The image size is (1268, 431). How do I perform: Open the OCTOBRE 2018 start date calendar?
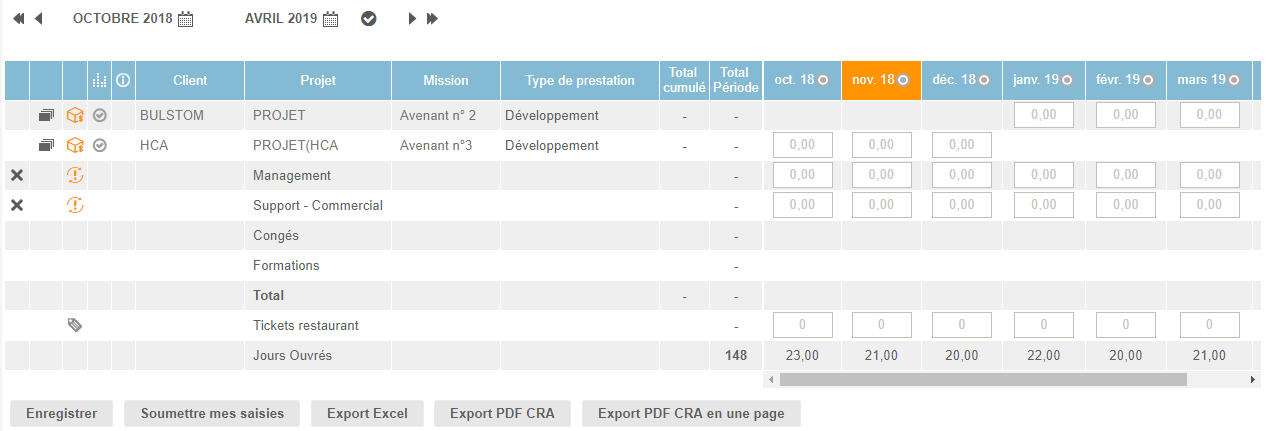(x=185, y=19)
